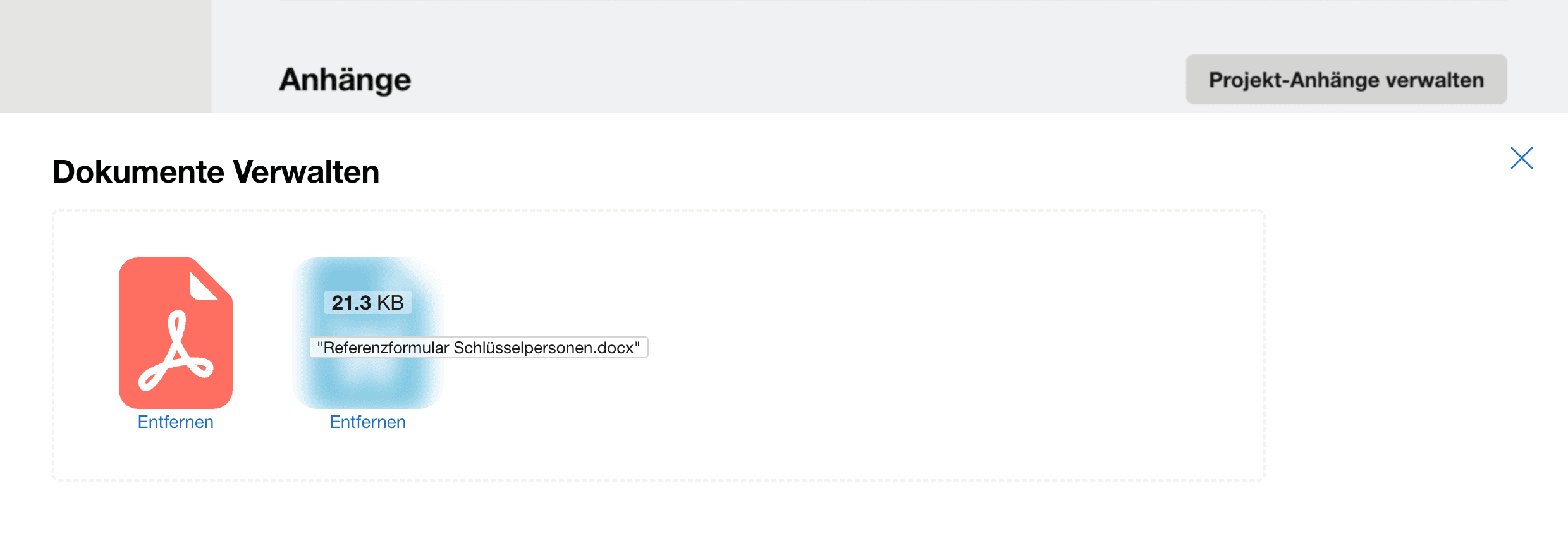Open the PDF attachment preview
Viewport: 1568px width, 560px height.
[x=176, y=332]
